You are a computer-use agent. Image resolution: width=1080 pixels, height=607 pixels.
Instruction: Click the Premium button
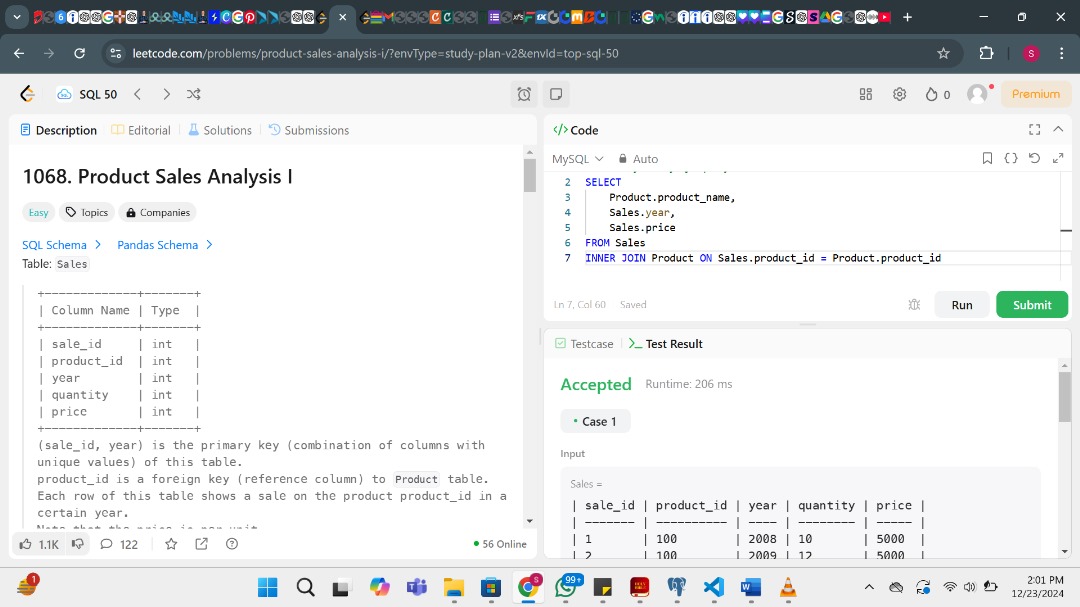coord(1036,94)
